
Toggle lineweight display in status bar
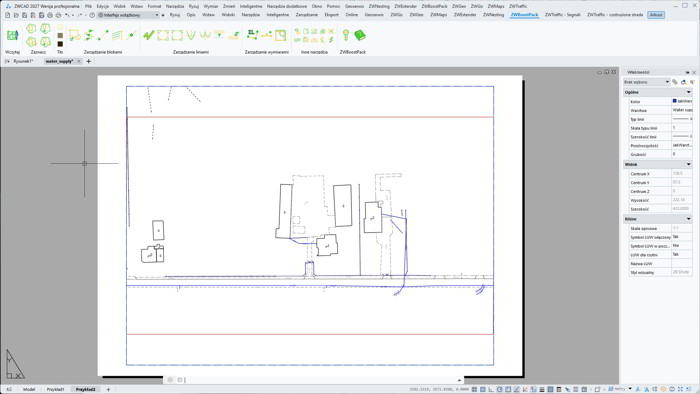click(542, 390)
